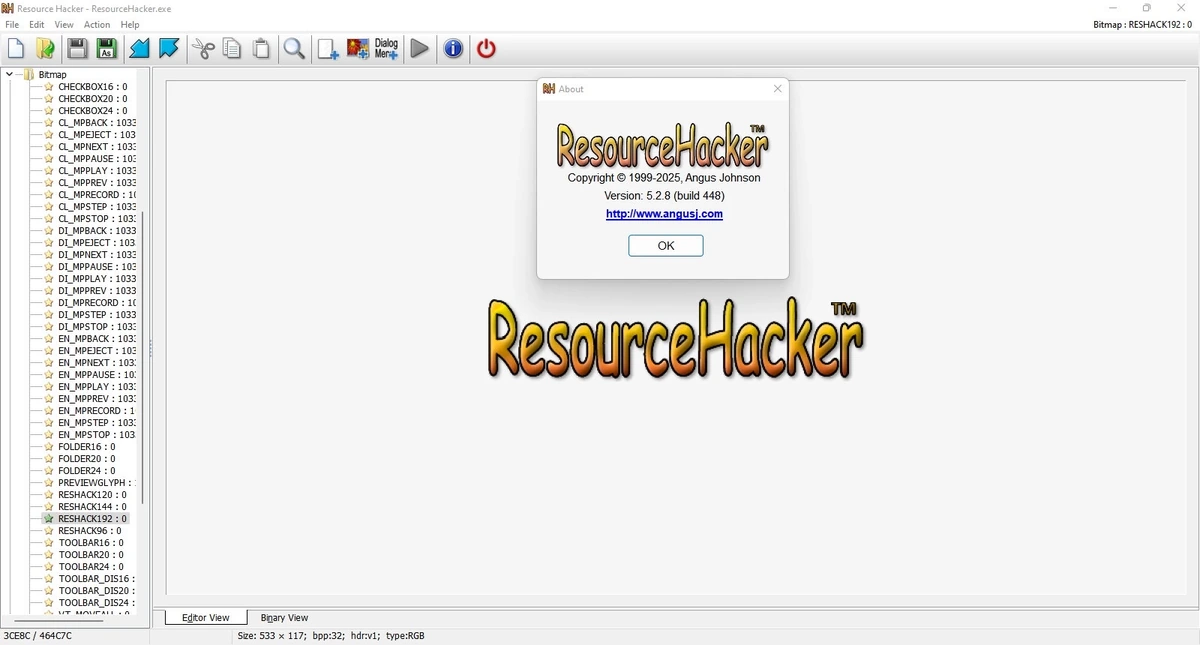1200x645 pixels.
Task: Open the Action menu
Action: tap(97, 24)
